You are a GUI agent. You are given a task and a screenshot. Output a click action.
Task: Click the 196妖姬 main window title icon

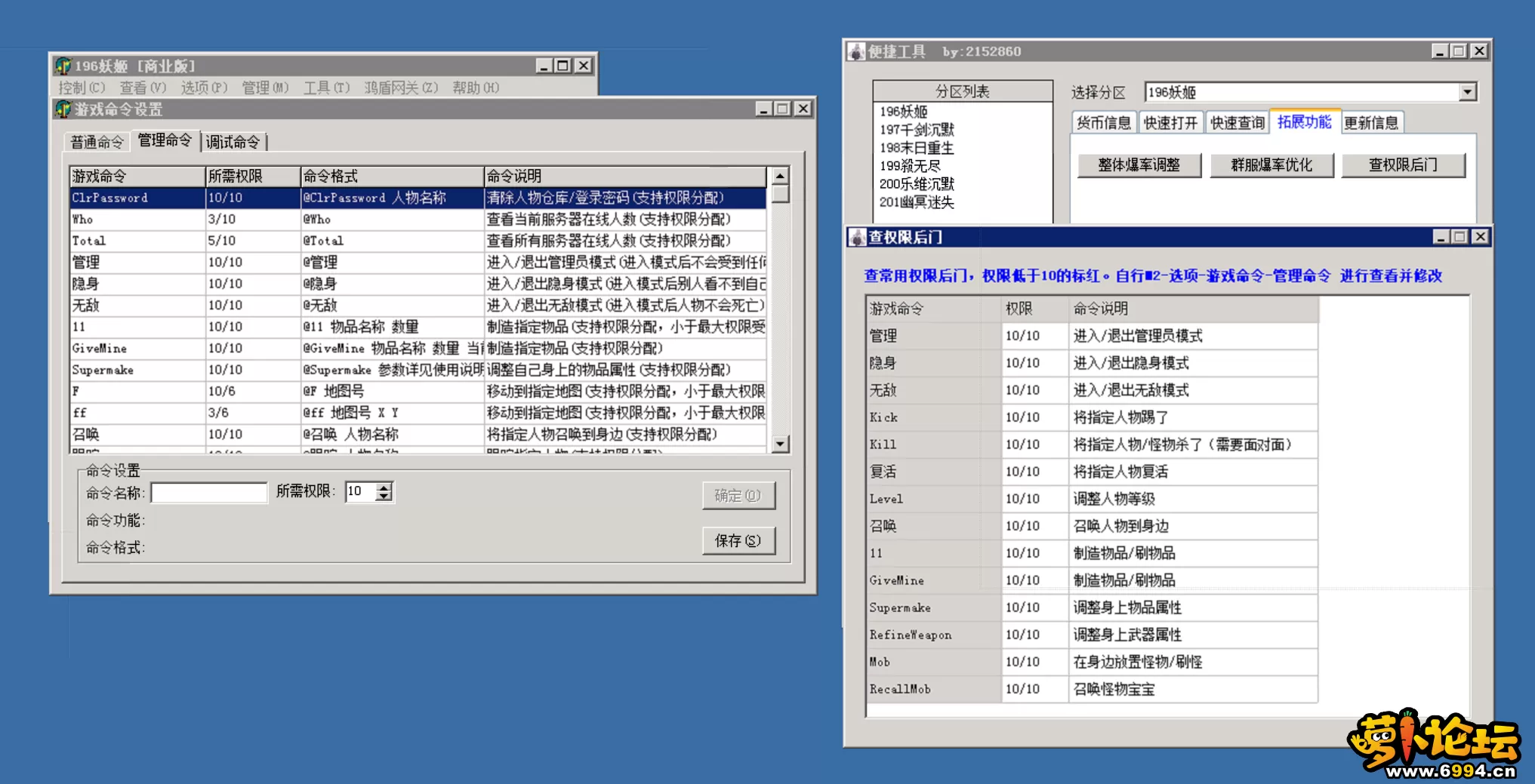(x=63, y=66)
